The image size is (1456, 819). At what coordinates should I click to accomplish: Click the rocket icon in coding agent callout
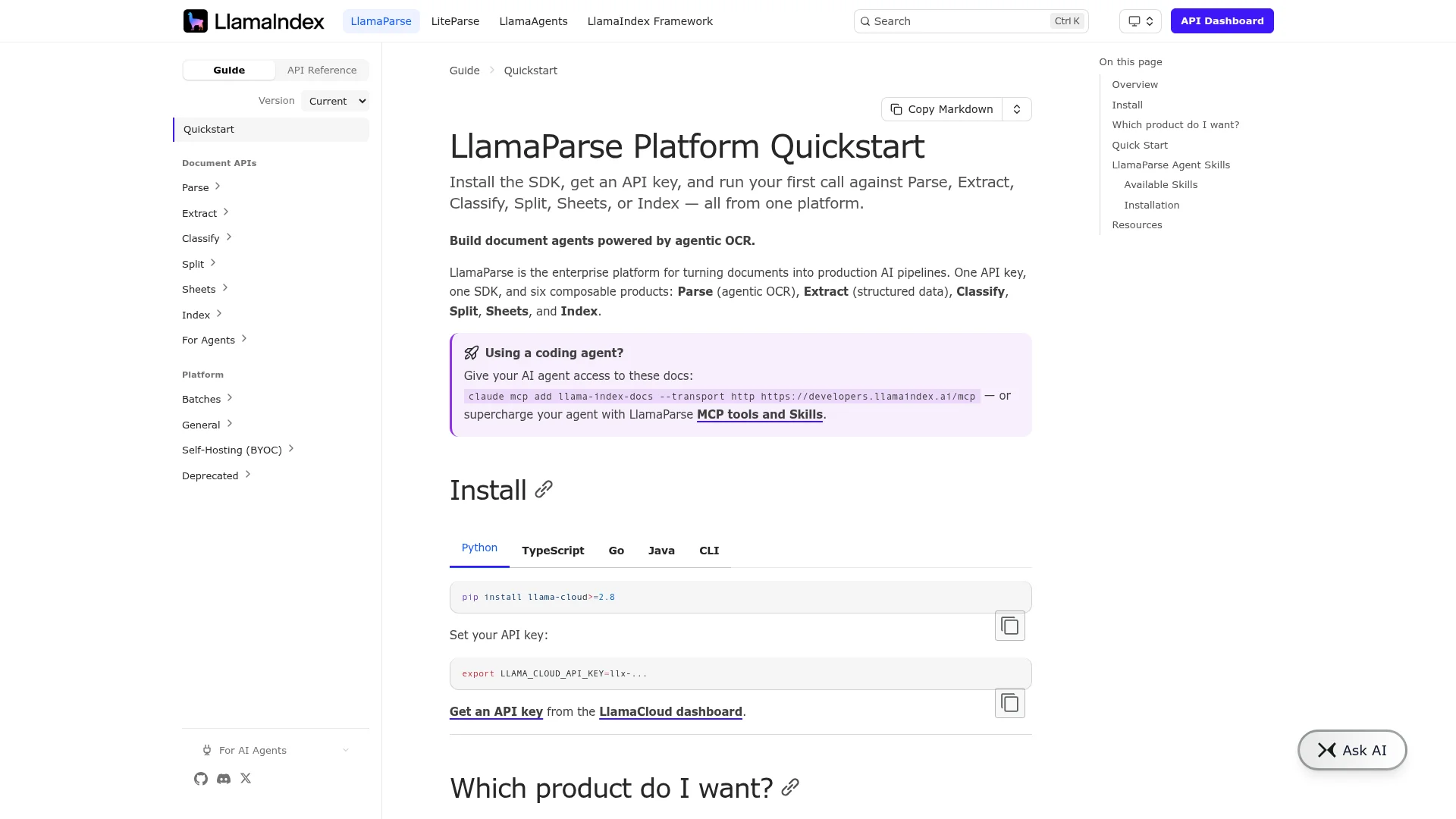point(472,353)
